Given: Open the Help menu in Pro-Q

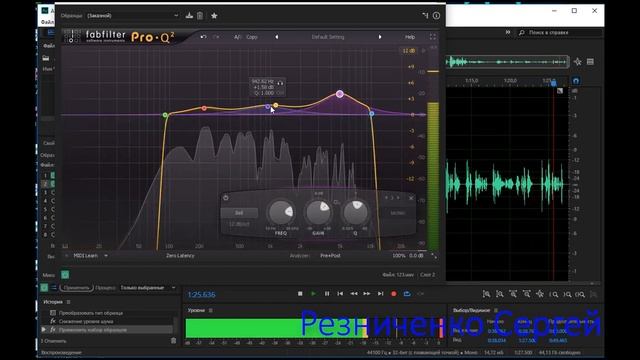Looking at the screenshot, I should coord(410,37).
